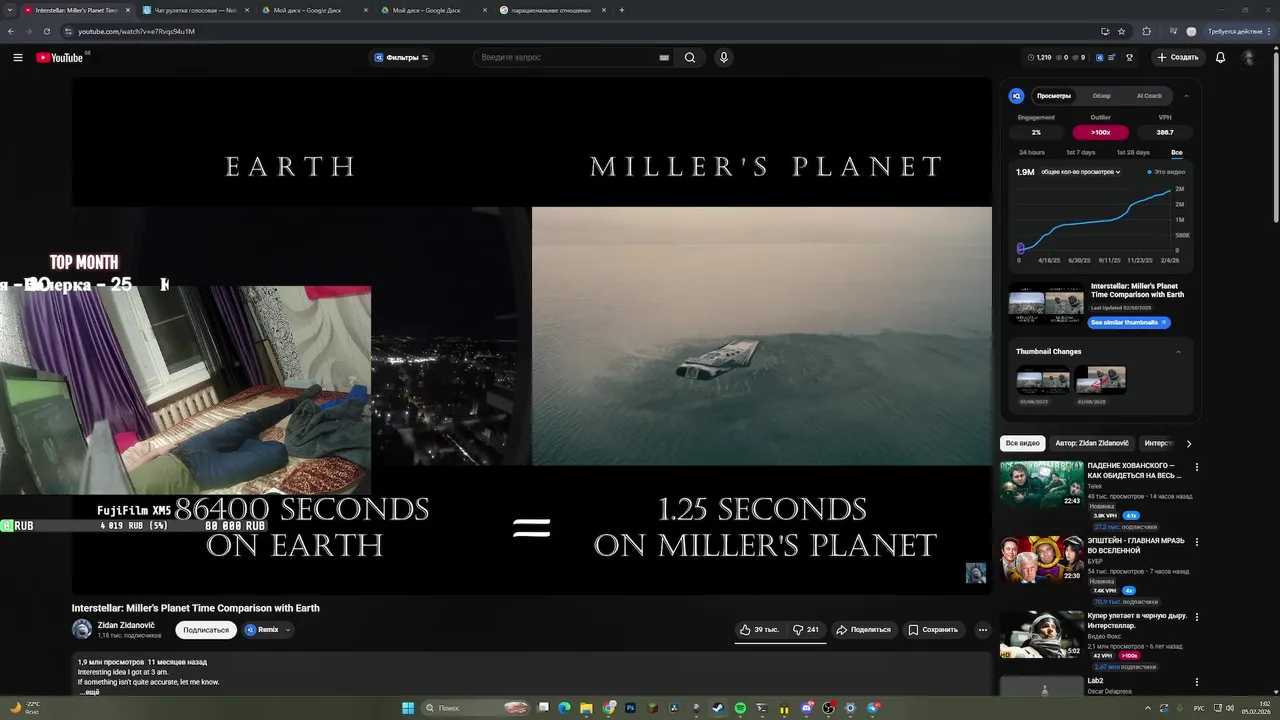Select the 24 hours range
This screenshot has width=1280, height=720.
(x=1032, y=153)
